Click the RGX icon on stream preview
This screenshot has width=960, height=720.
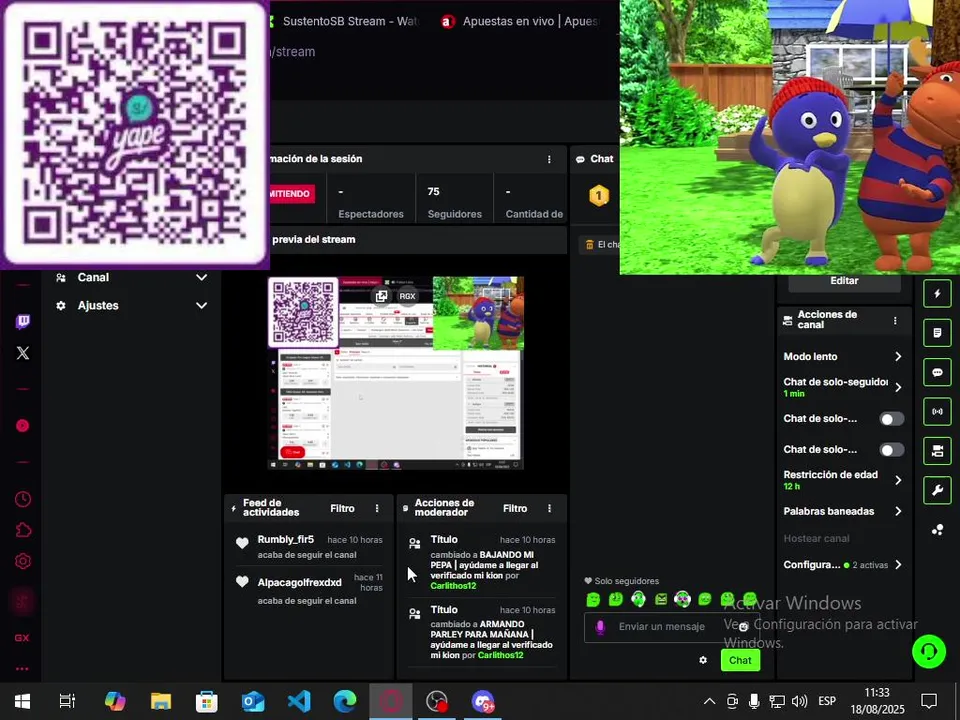407,296
